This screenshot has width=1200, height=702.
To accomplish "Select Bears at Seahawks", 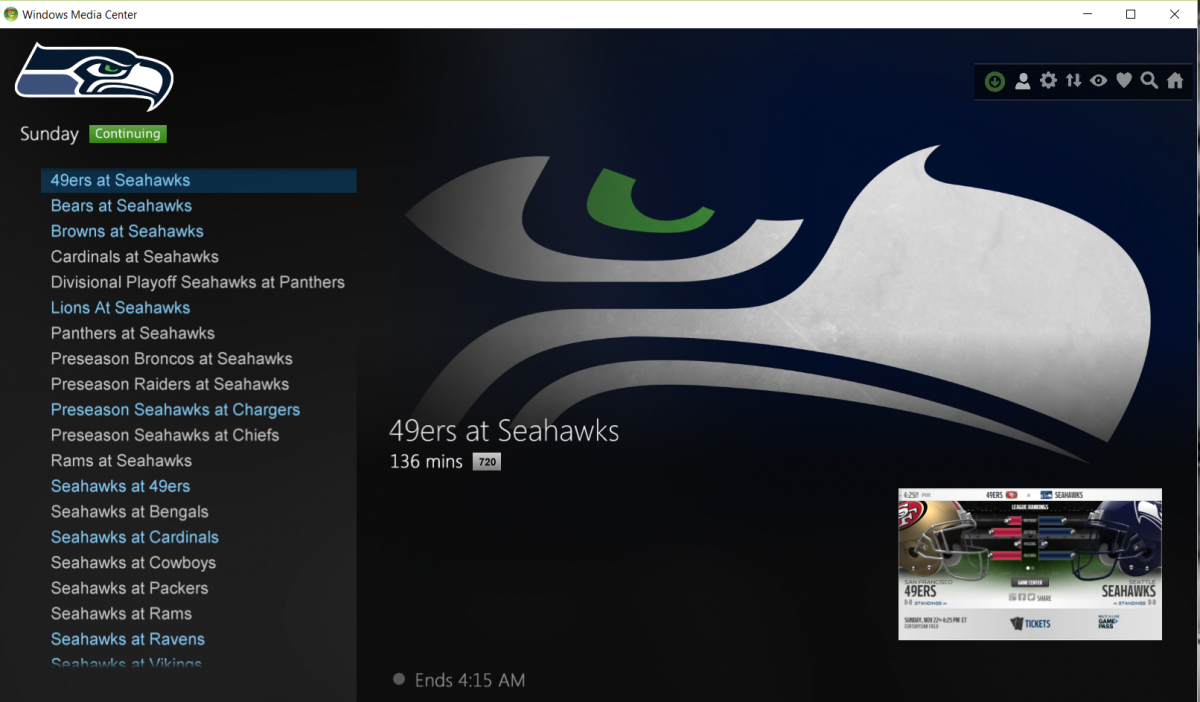I will [121, 206].
